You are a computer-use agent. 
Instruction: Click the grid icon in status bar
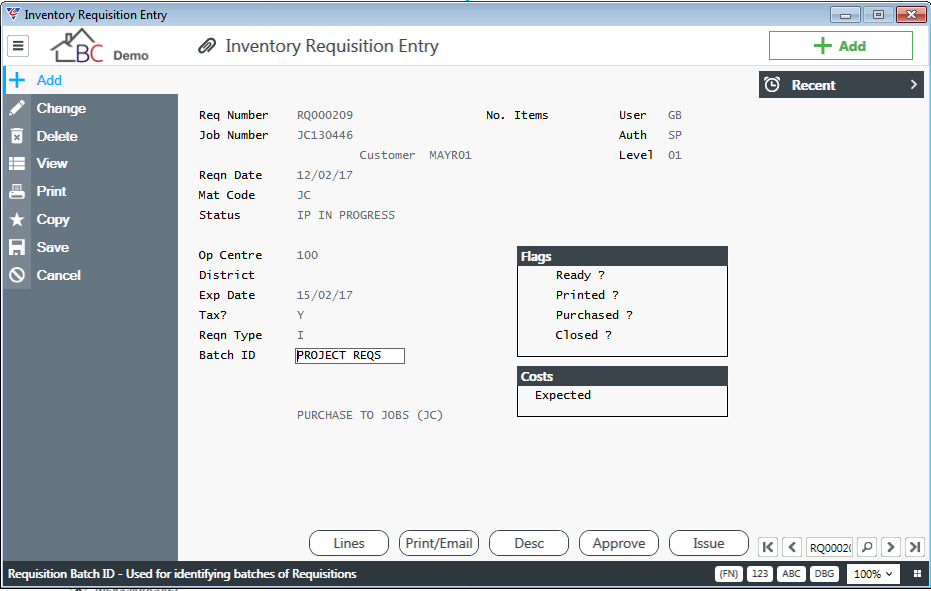[917, 574]
